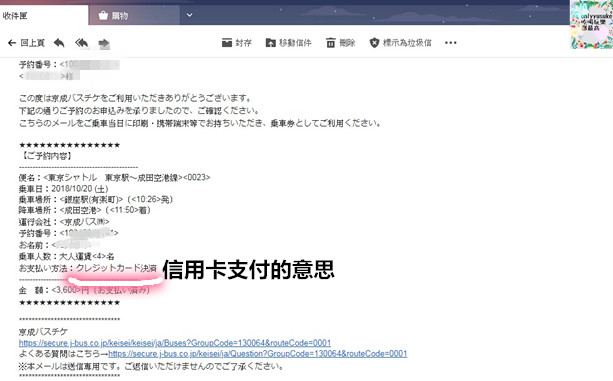Click the 京成バスチケ signature text
This screenshot has width=613, height=381.
click(43, 332)
